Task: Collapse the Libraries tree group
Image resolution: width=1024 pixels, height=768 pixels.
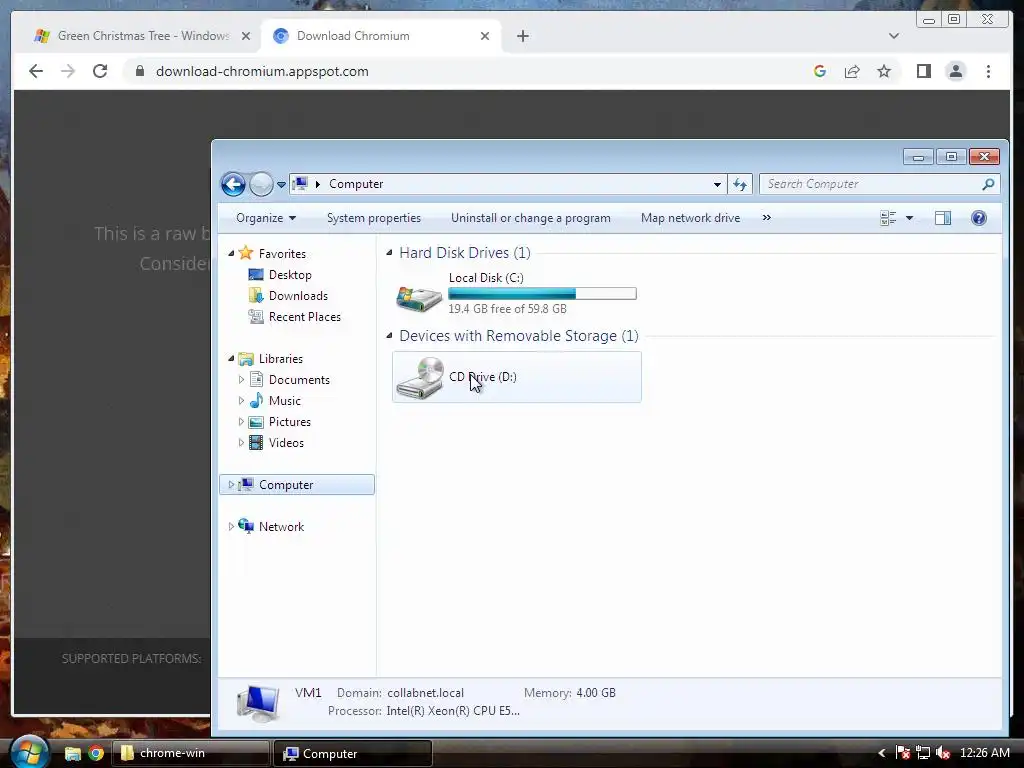Action: pos(231,359)
